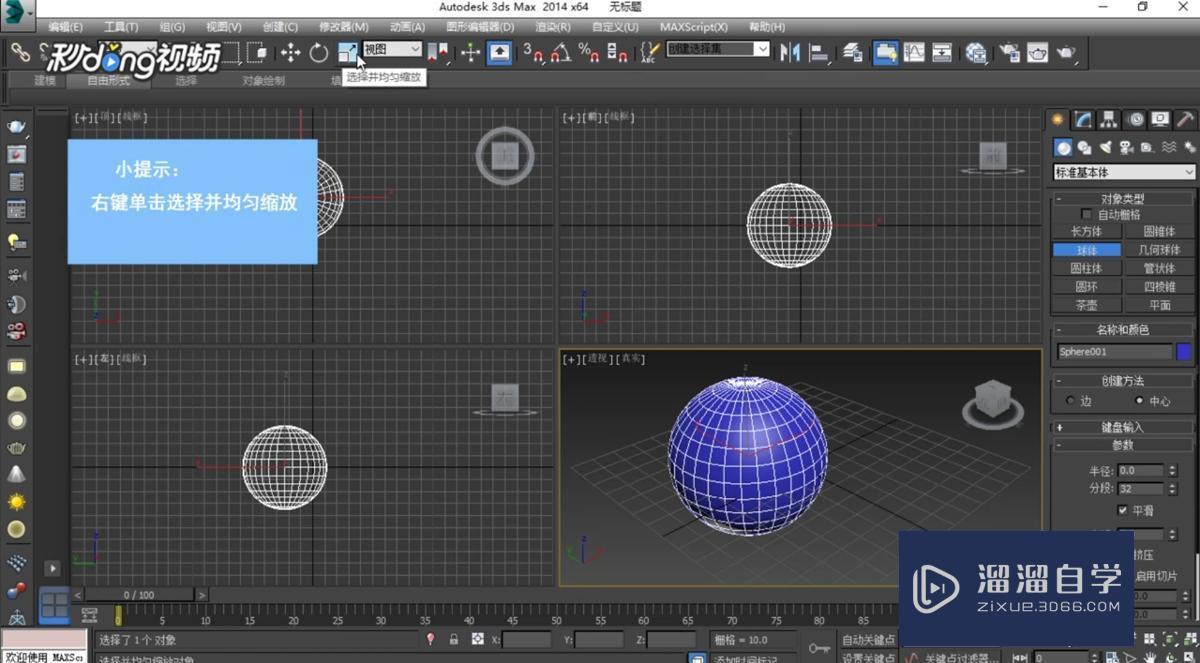This screenshot has width=1200, height=663.
Task: Expand the 键盘输入 rollout
Action: coord(1120,427)
